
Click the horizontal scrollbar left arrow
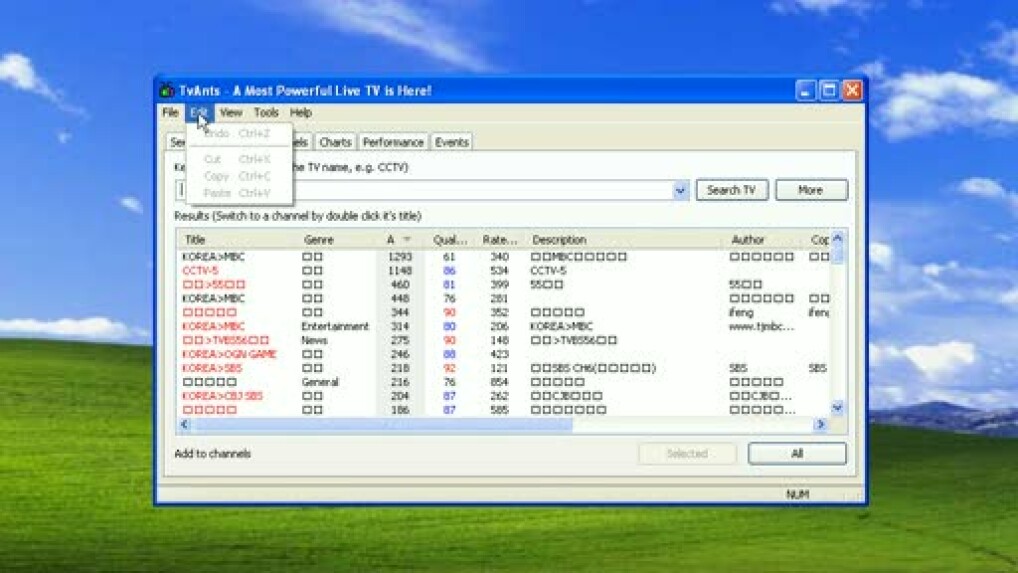(x=183, y=425)
